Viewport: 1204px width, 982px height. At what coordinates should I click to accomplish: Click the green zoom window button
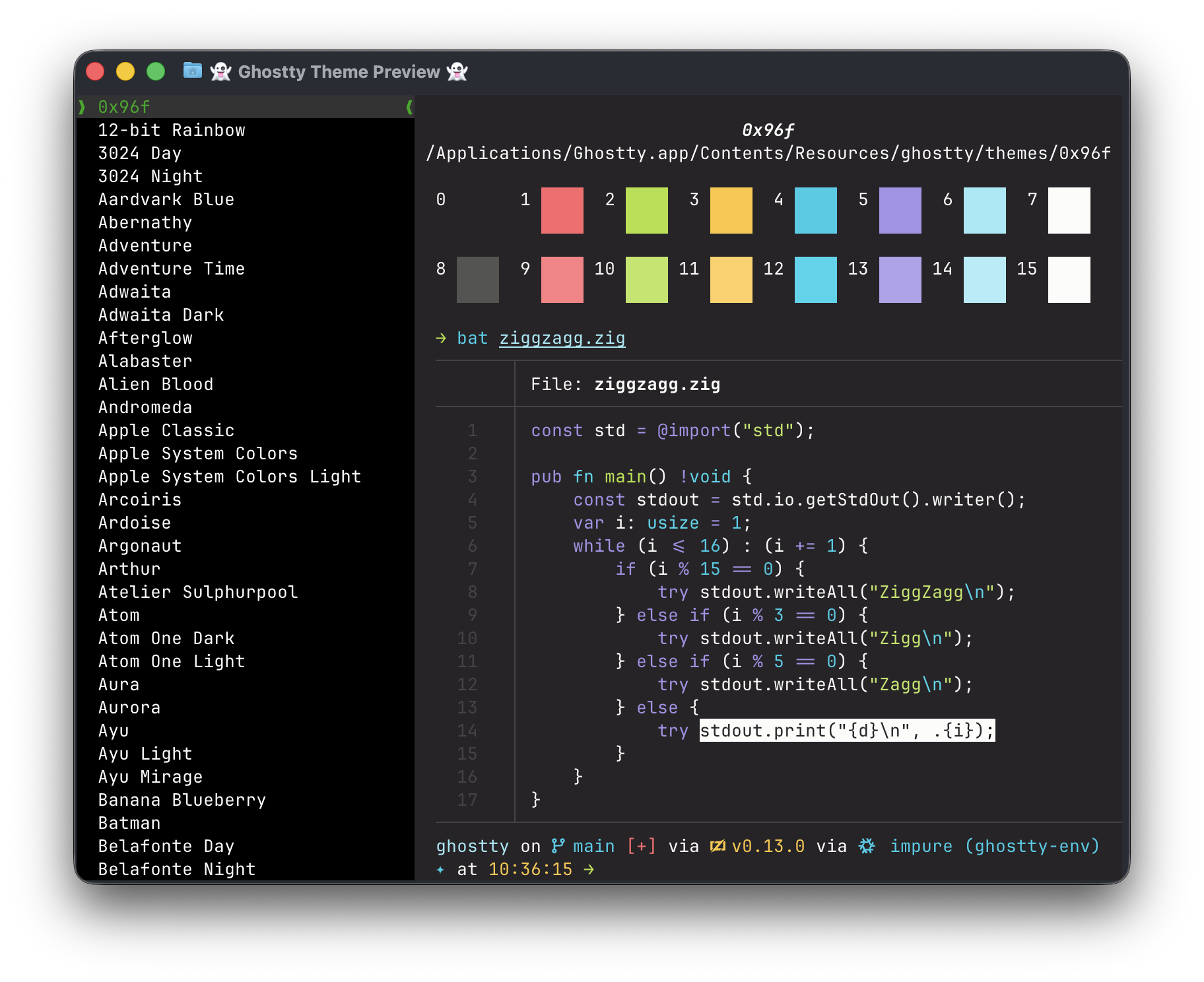(156, 71)
